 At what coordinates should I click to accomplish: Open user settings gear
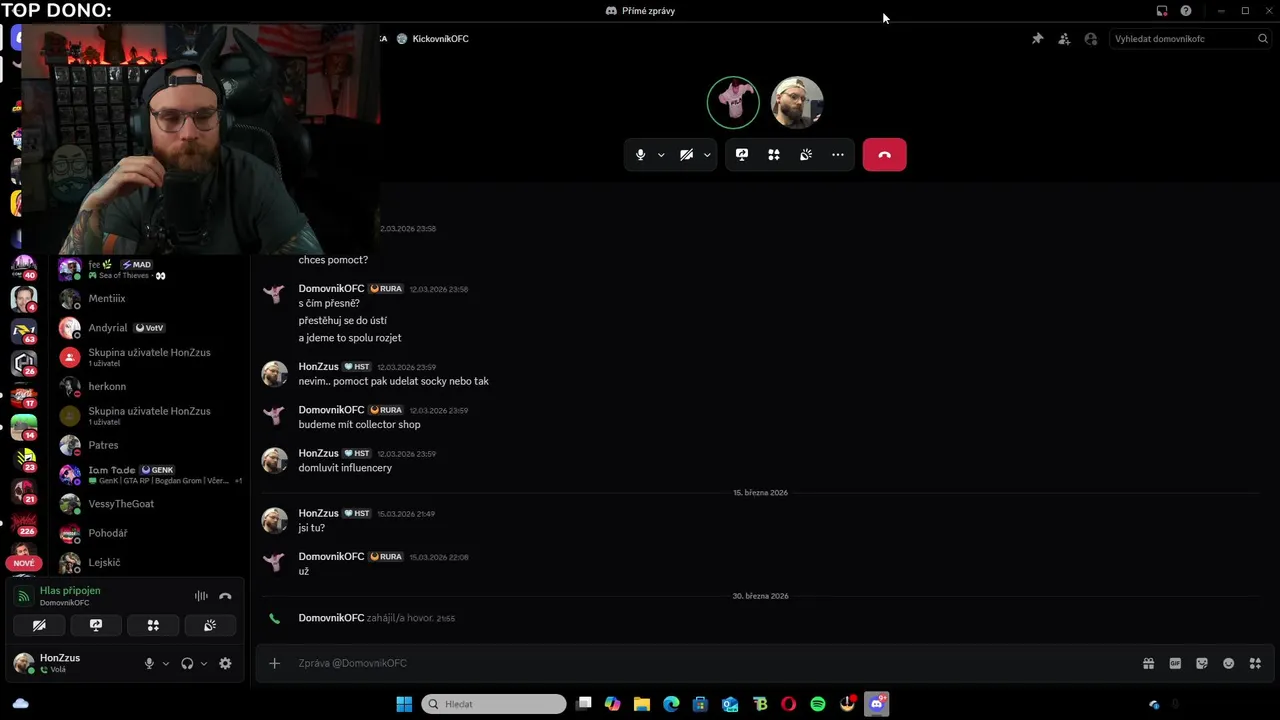[x=225, y=664]
